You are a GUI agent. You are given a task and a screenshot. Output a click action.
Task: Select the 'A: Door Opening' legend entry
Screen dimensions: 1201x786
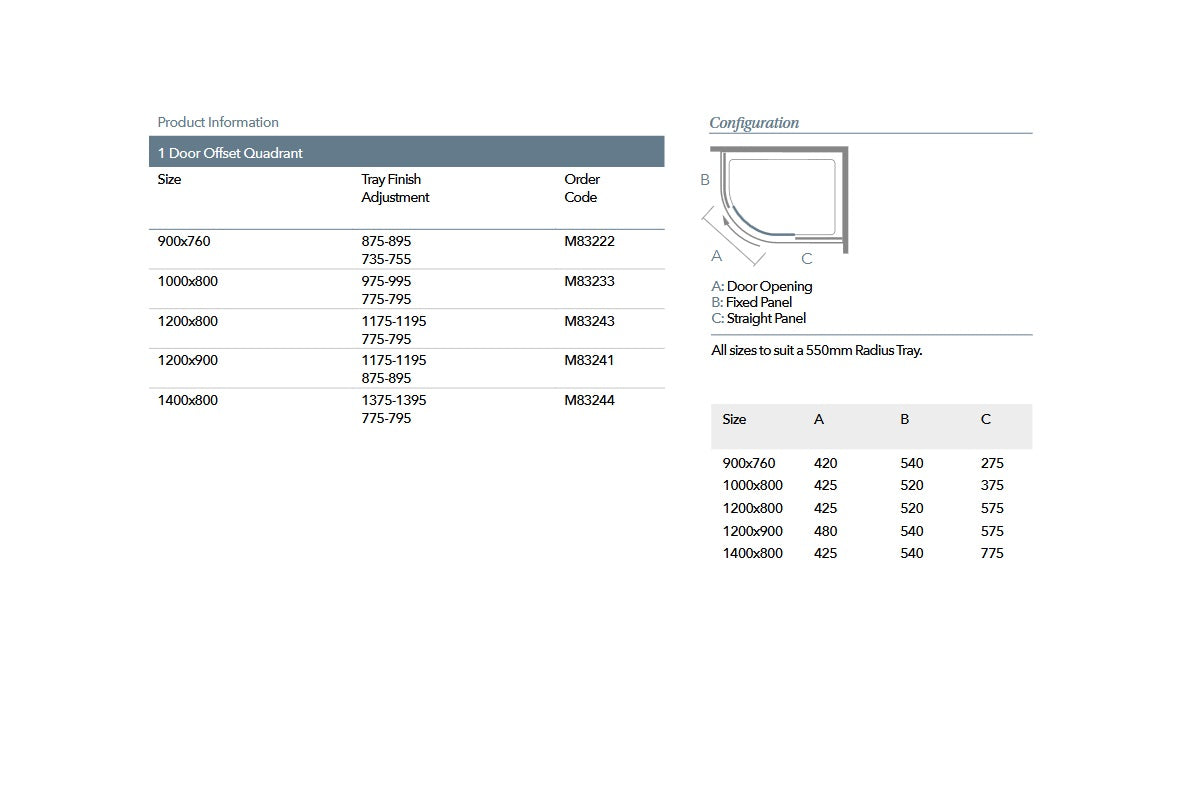tap(762, 286)
